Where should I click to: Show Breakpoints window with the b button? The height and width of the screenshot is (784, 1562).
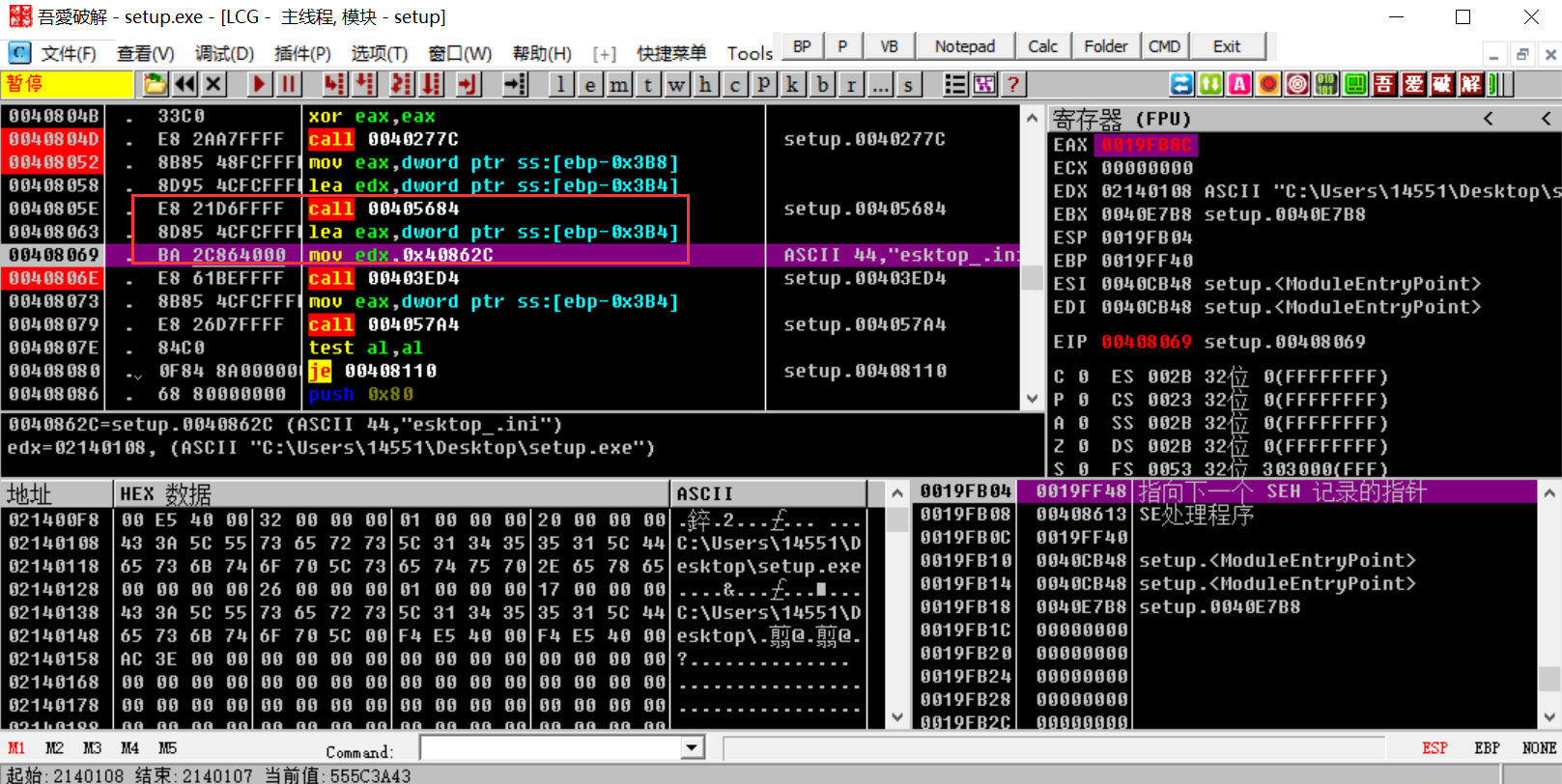[x=822, y=85]
